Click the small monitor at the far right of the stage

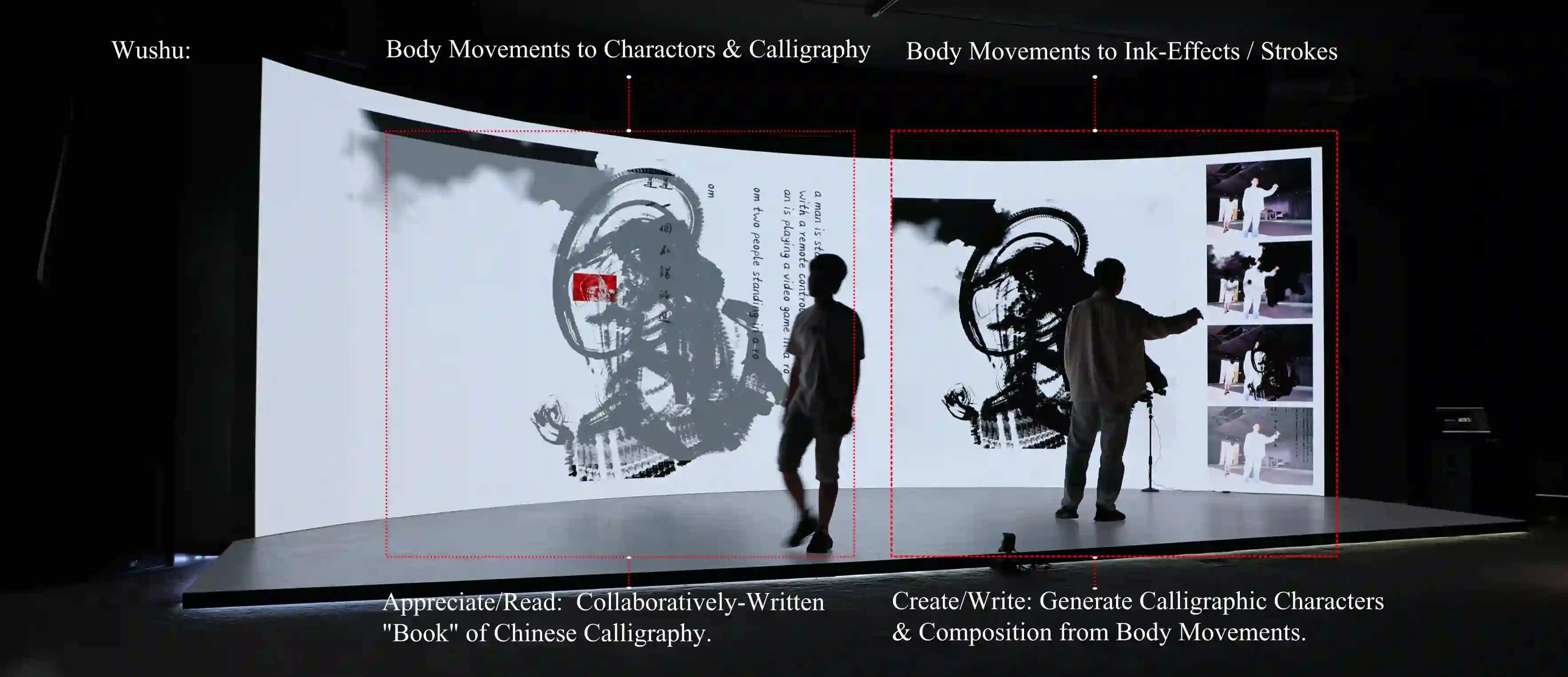click(x=1463, y=420)
